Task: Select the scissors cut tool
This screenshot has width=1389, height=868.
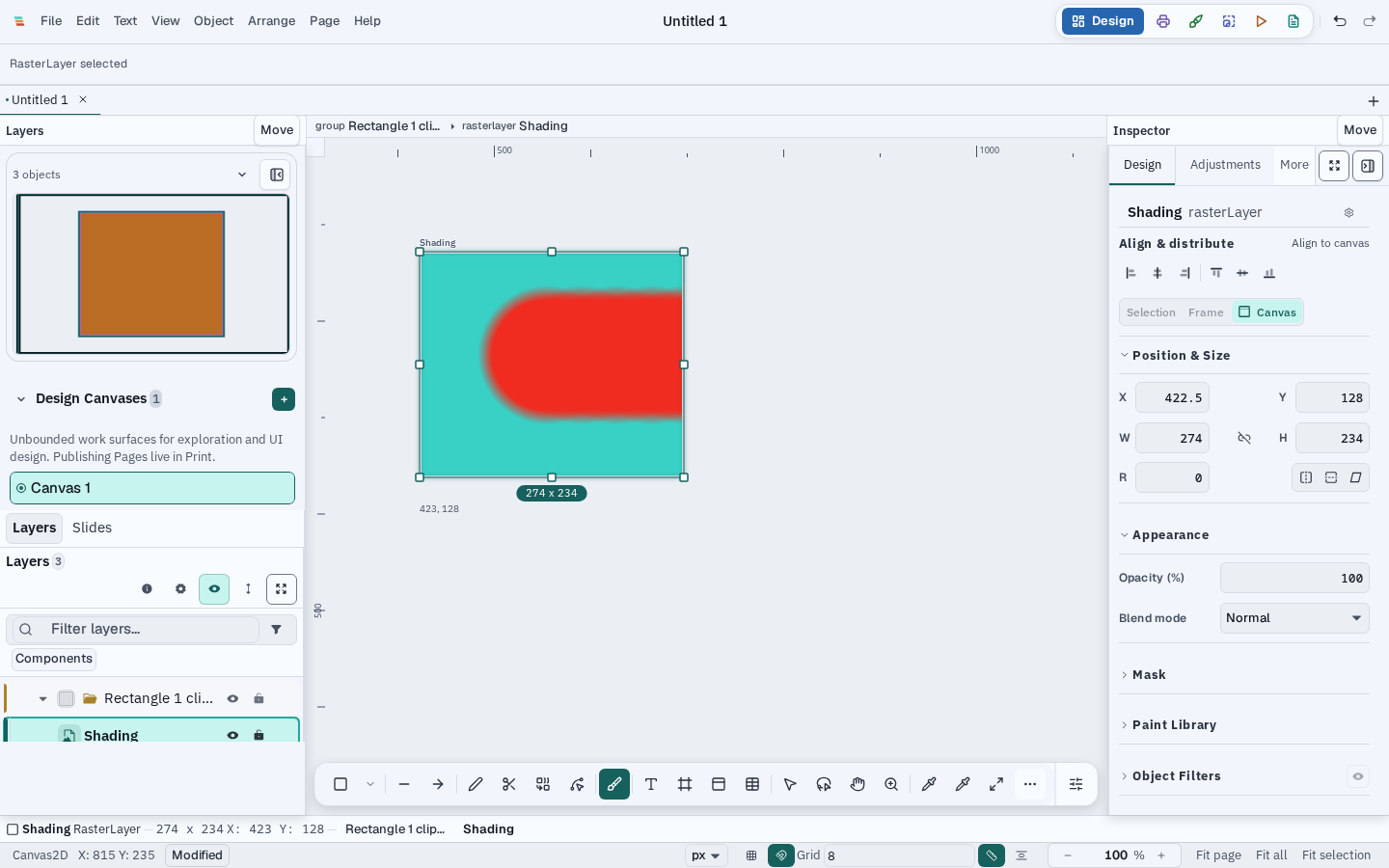Action: point(509,784)
